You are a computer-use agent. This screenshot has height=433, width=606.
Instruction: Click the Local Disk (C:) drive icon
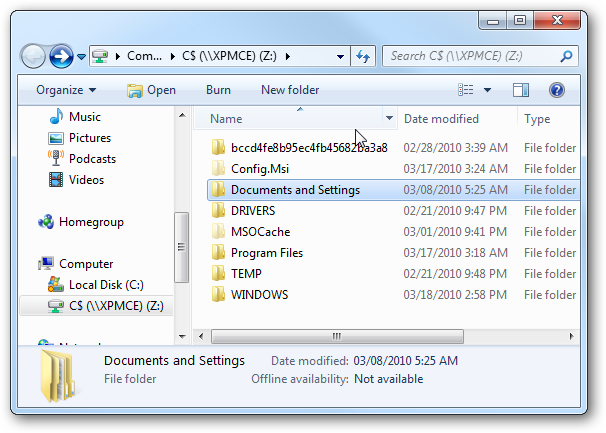click(56, 285)
